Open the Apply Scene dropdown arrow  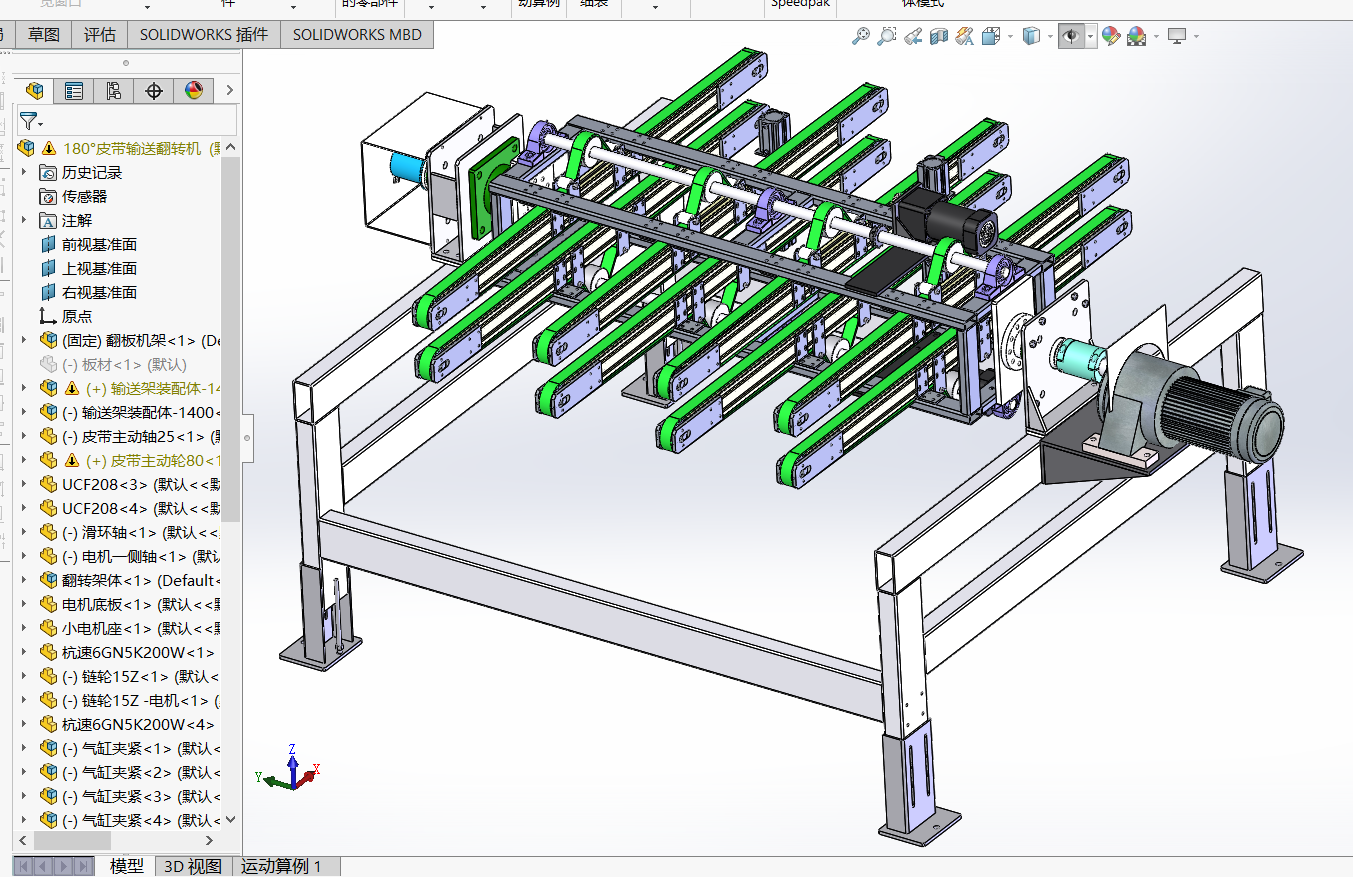tap(1156, 37)
